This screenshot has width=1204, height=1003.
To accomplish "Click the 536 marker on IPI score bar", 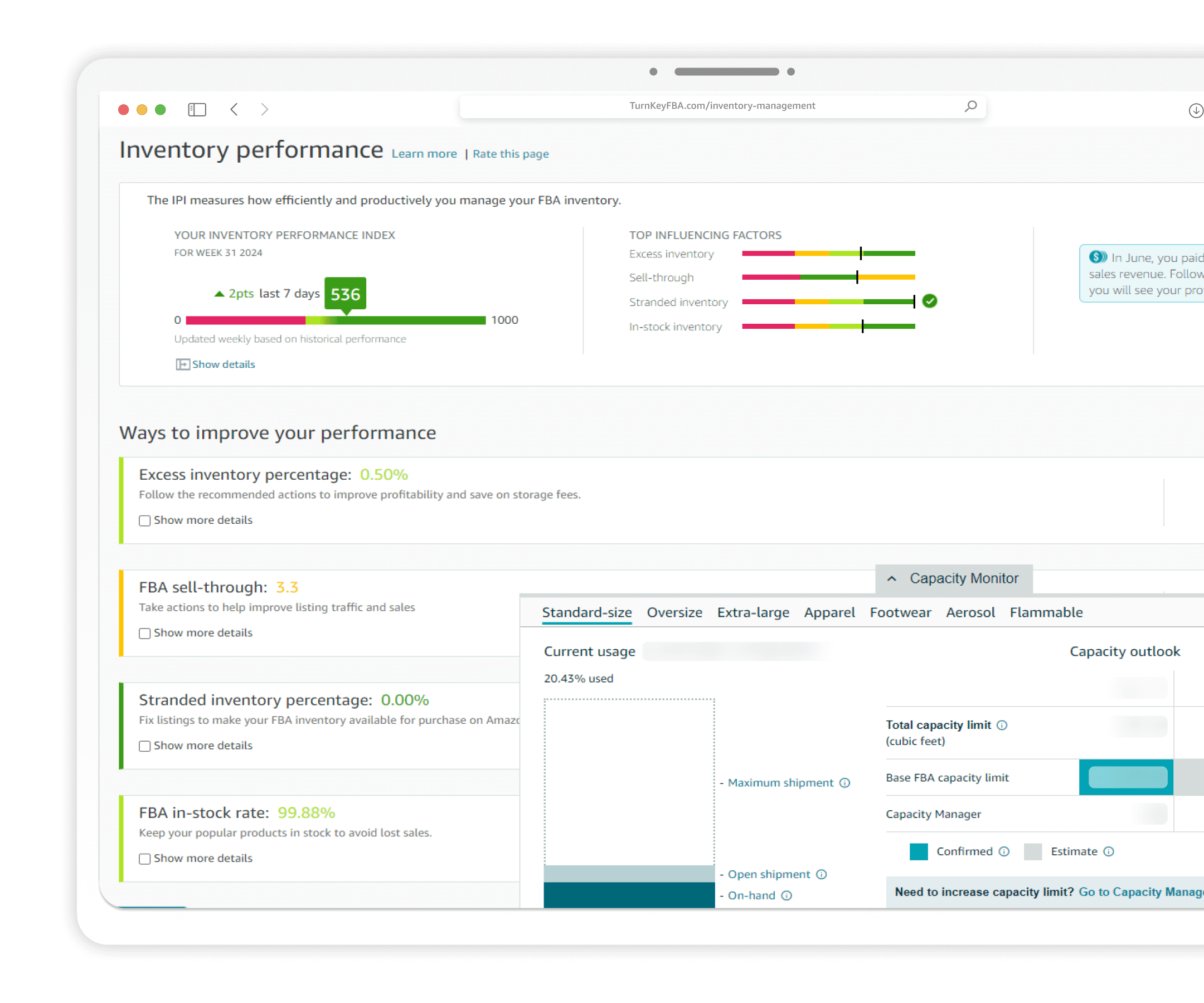I will point(345,294).
